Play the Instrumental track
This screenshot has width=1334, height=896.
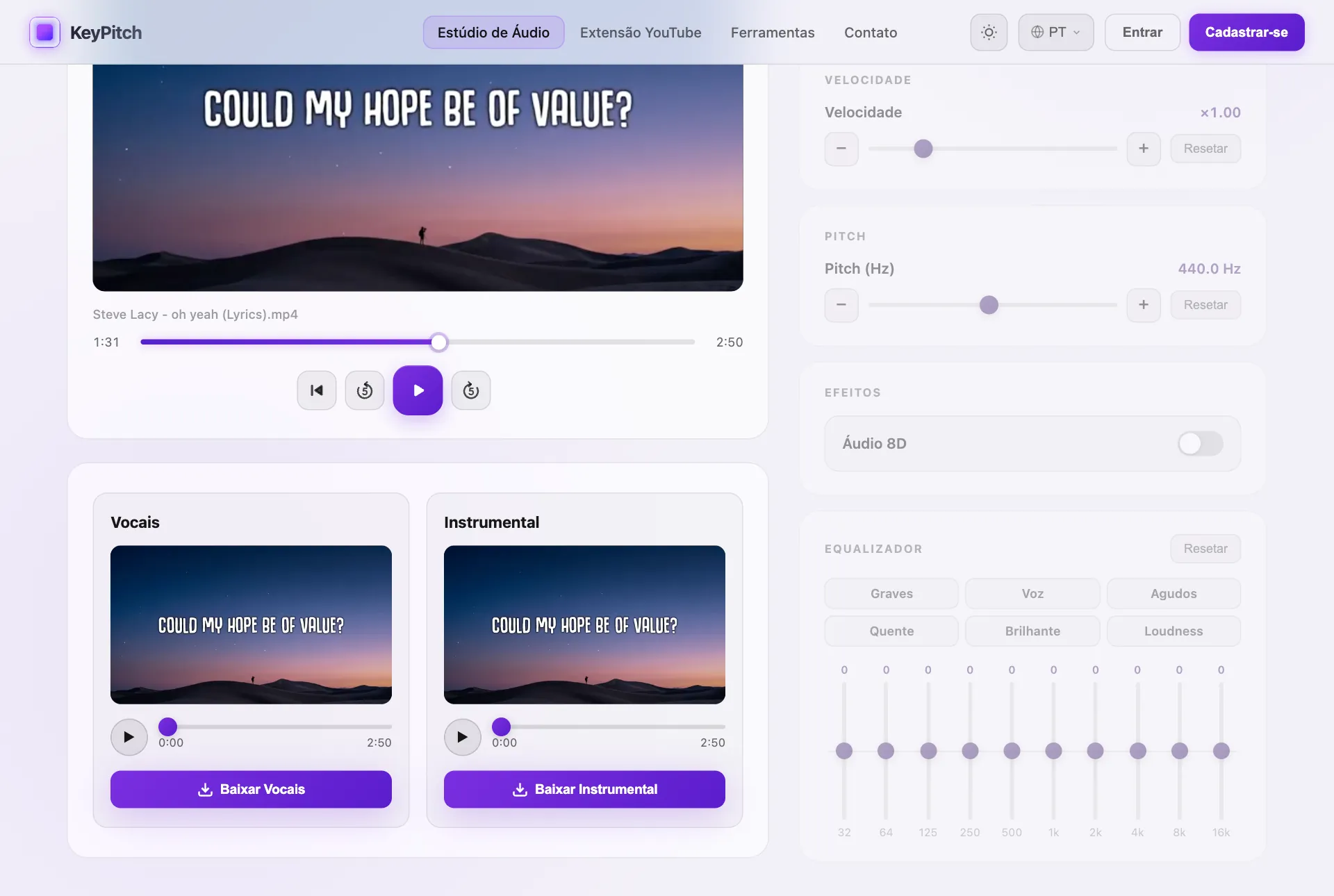(463, 737)
